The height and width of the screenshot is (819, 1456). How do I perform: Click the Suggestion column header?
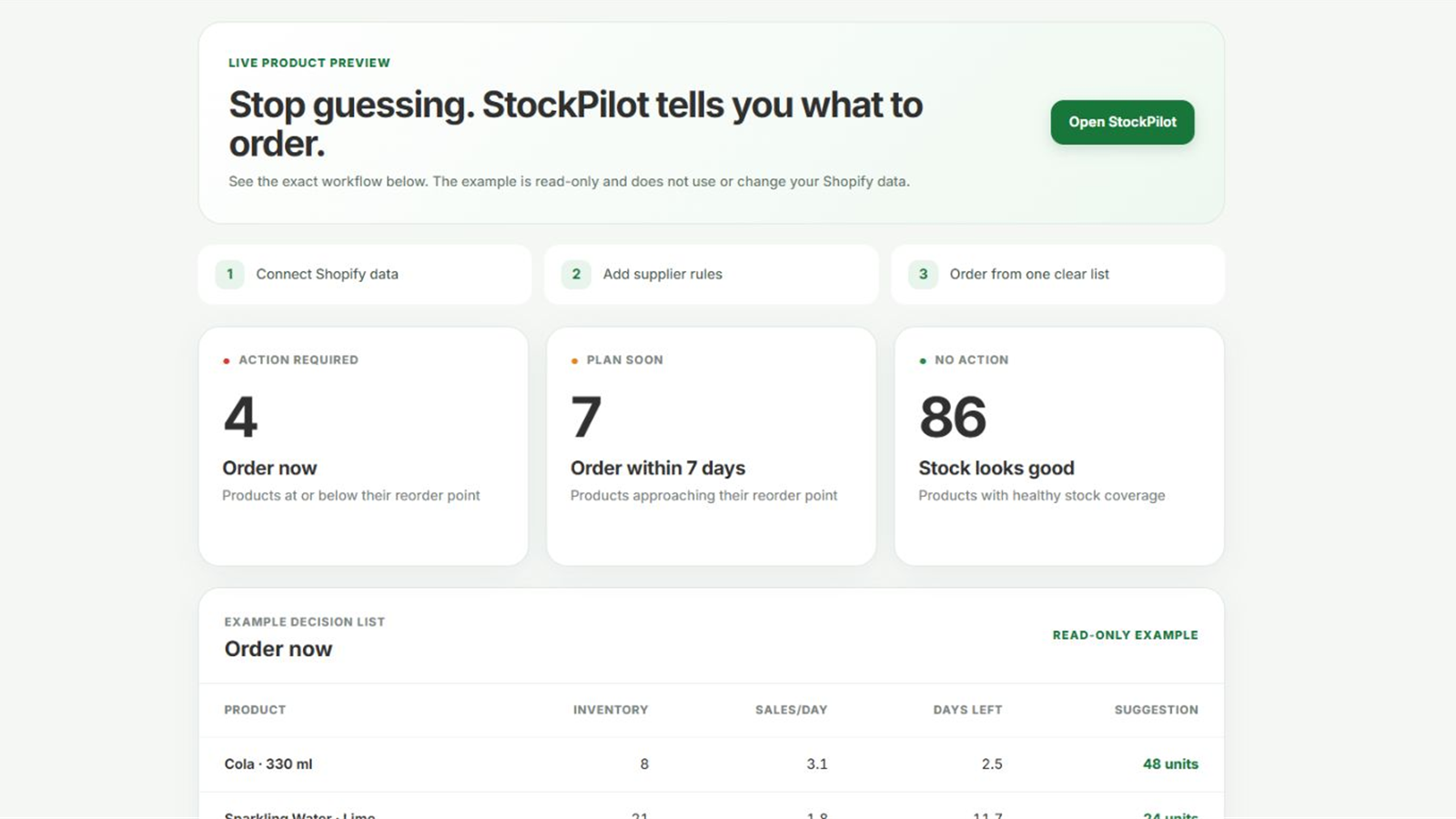(x=1157, y=710)
